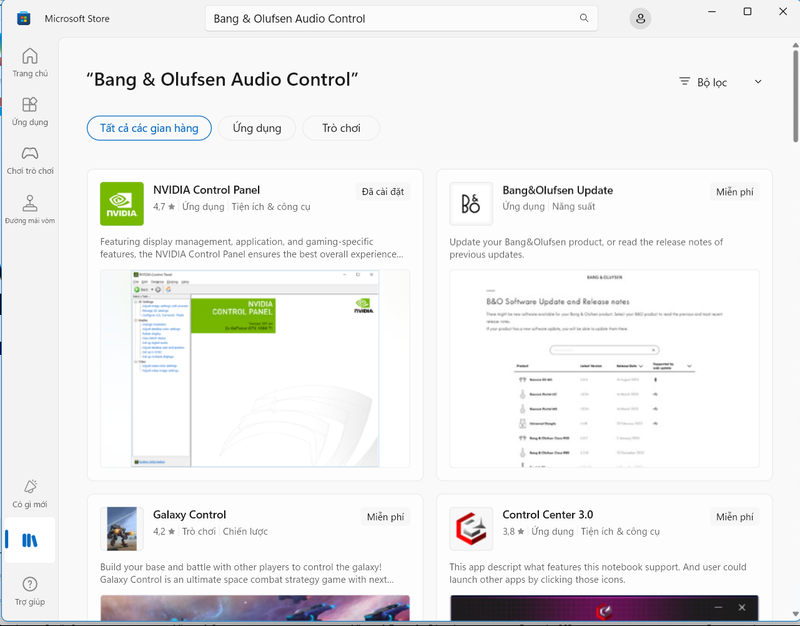The image size is (800, 626).
Task: Click the Control Center 3.0 description text
Action: click(x=597, y=573)
